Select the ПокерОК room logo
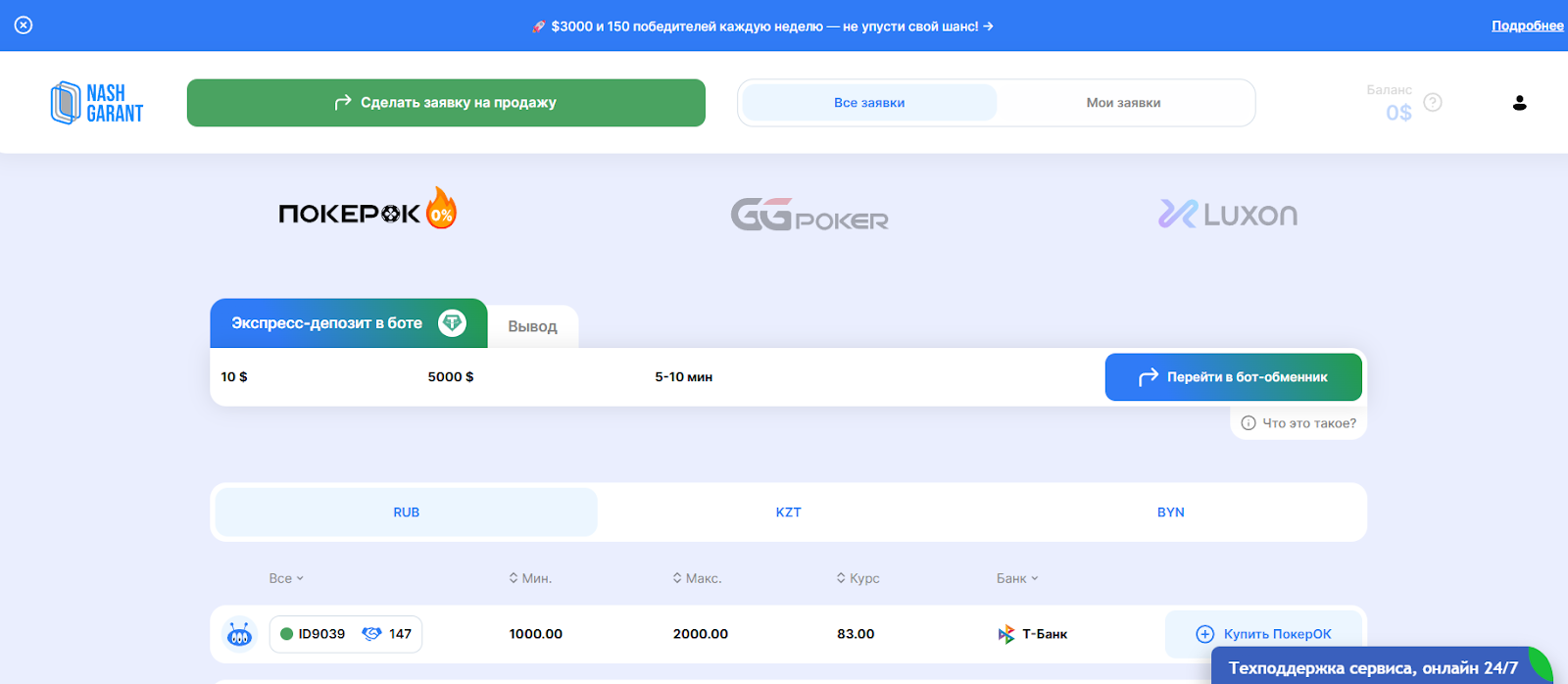Screen dimensions: 1568x684 click(x=367, y=212)
